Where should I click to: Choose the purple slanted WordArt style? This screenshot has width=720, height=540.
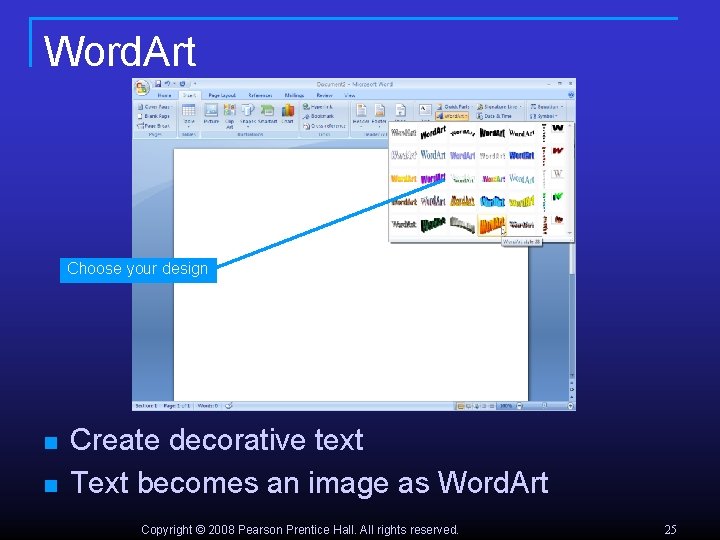coord(433,179)
